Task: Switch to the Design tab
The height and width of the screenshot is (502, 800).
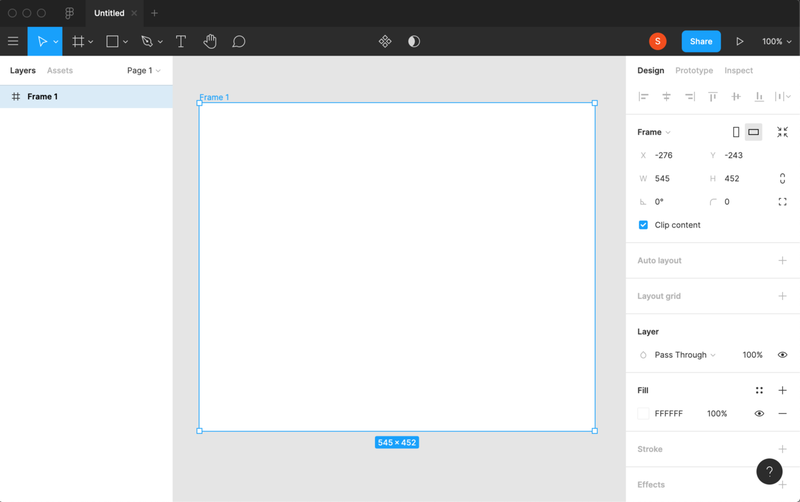Action: tap(651, 70)
